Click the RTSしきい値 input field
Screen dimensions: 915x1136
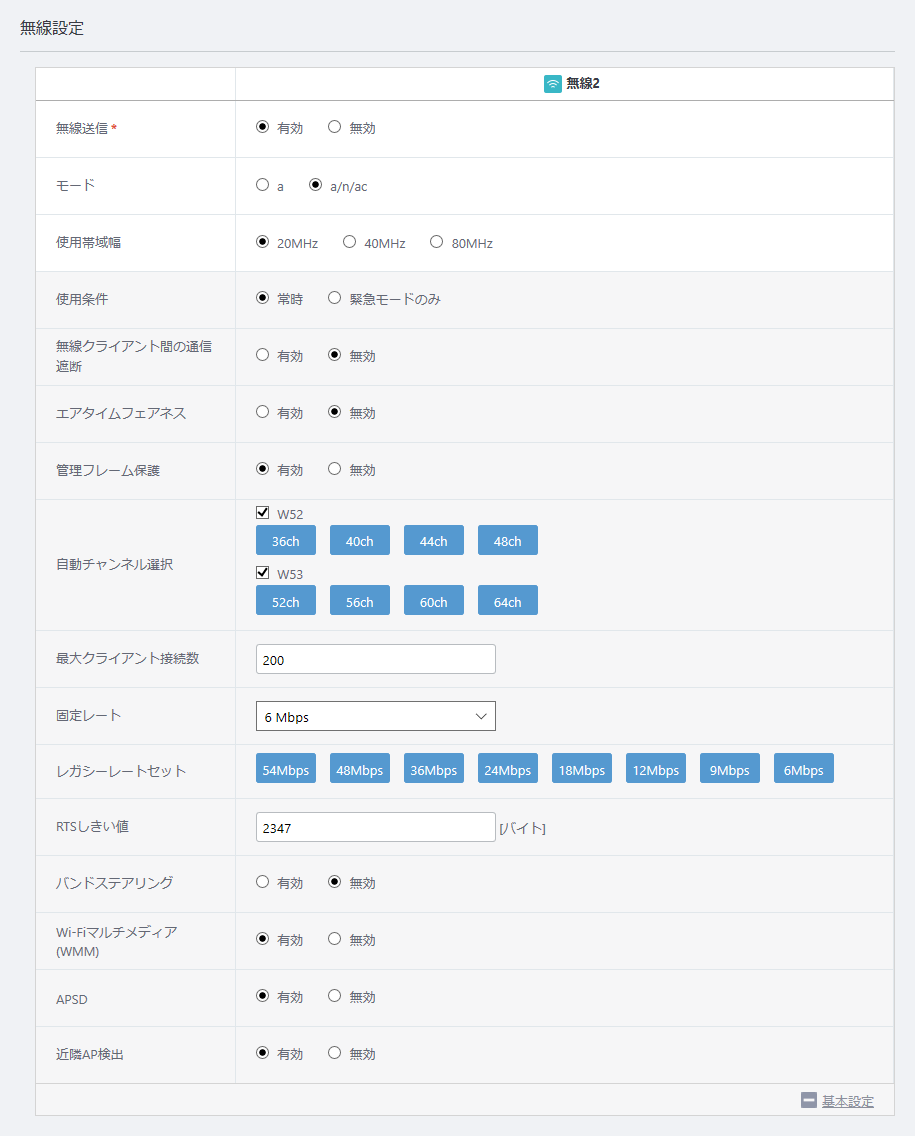point(375,827)
